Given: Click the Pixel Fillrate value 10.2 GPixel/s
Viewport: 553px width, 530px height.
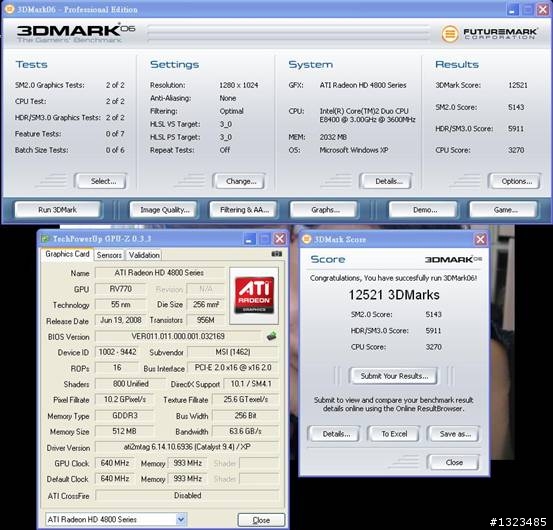Looking at the screenshot, I should (124, 399).
